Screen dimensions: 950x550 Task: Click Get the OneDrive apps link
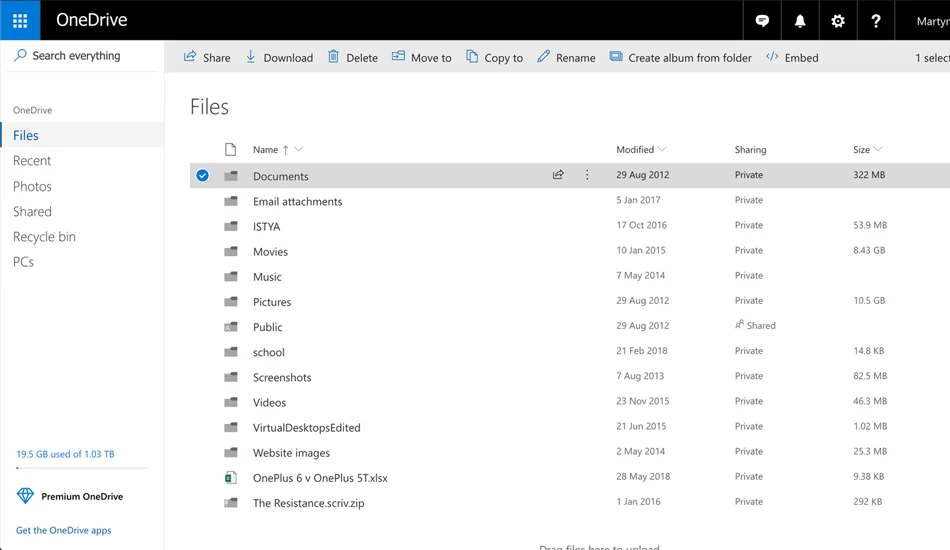click(x=64, y=530)
